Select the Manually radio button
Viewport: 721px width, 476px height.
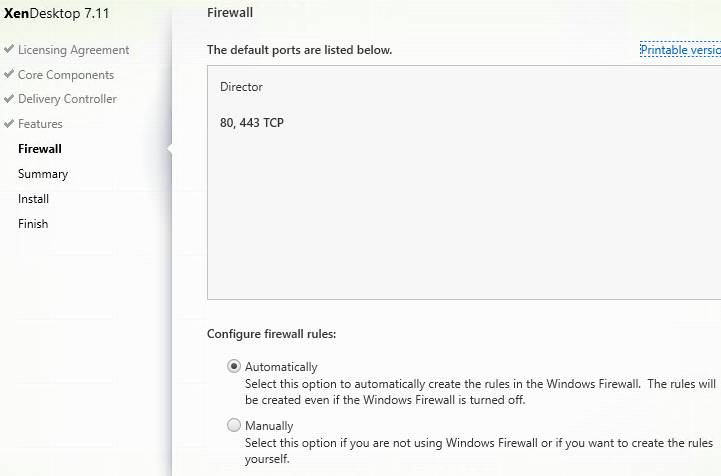(x=234, y=425)
